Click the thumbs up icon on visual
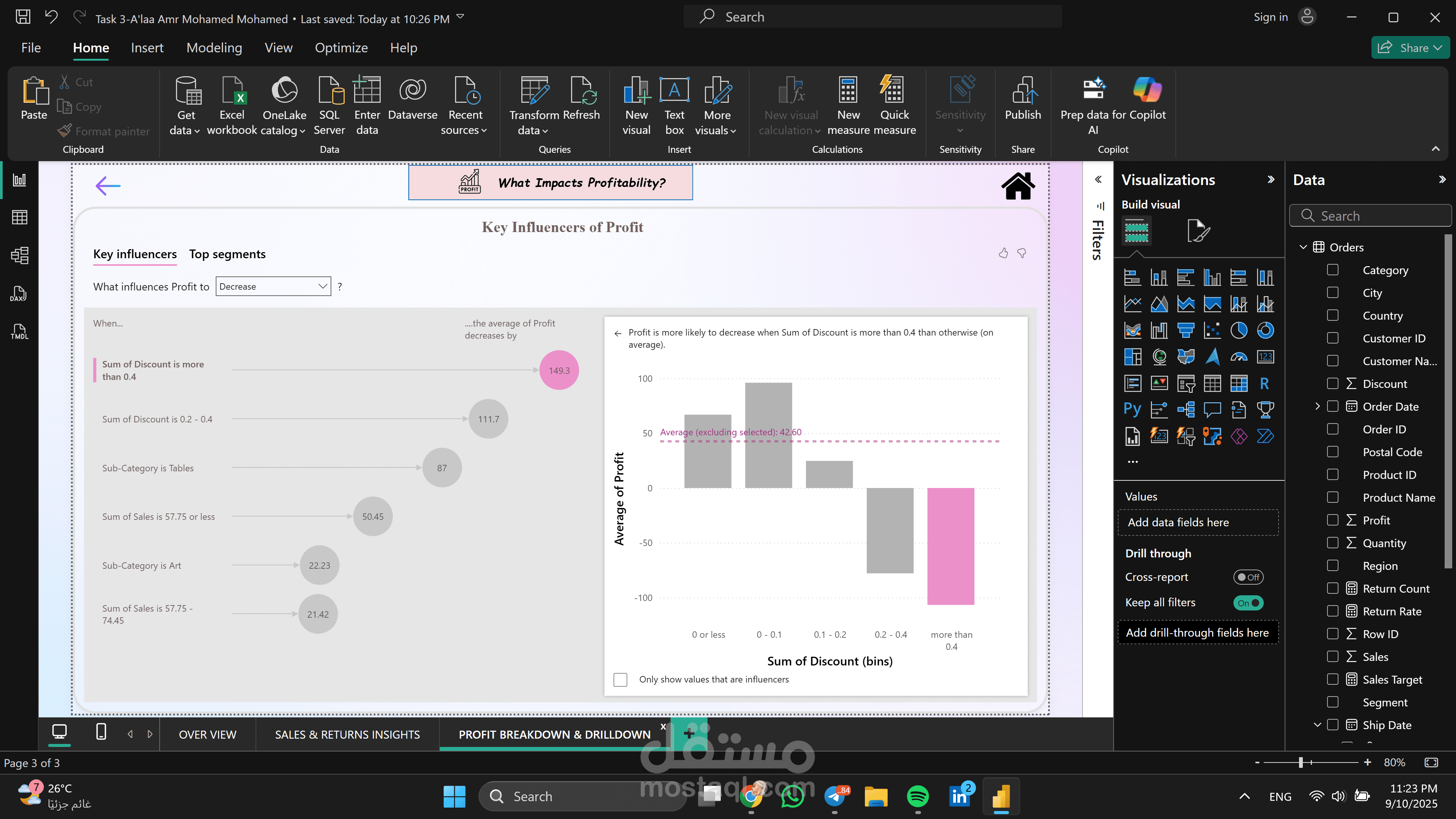The height and width of the screenshot is (819, 1456). tap(1003, 253)
